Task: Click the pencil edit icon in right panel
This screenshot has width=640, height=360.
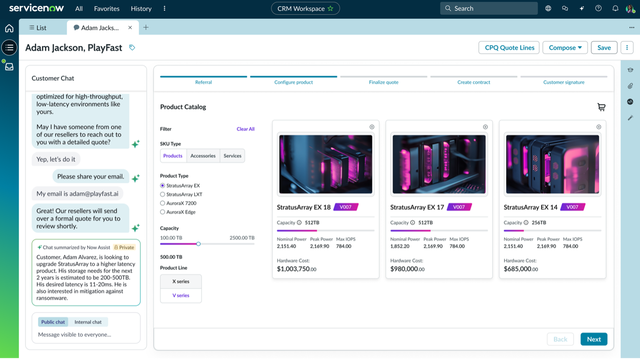Action: click(631, 118)
